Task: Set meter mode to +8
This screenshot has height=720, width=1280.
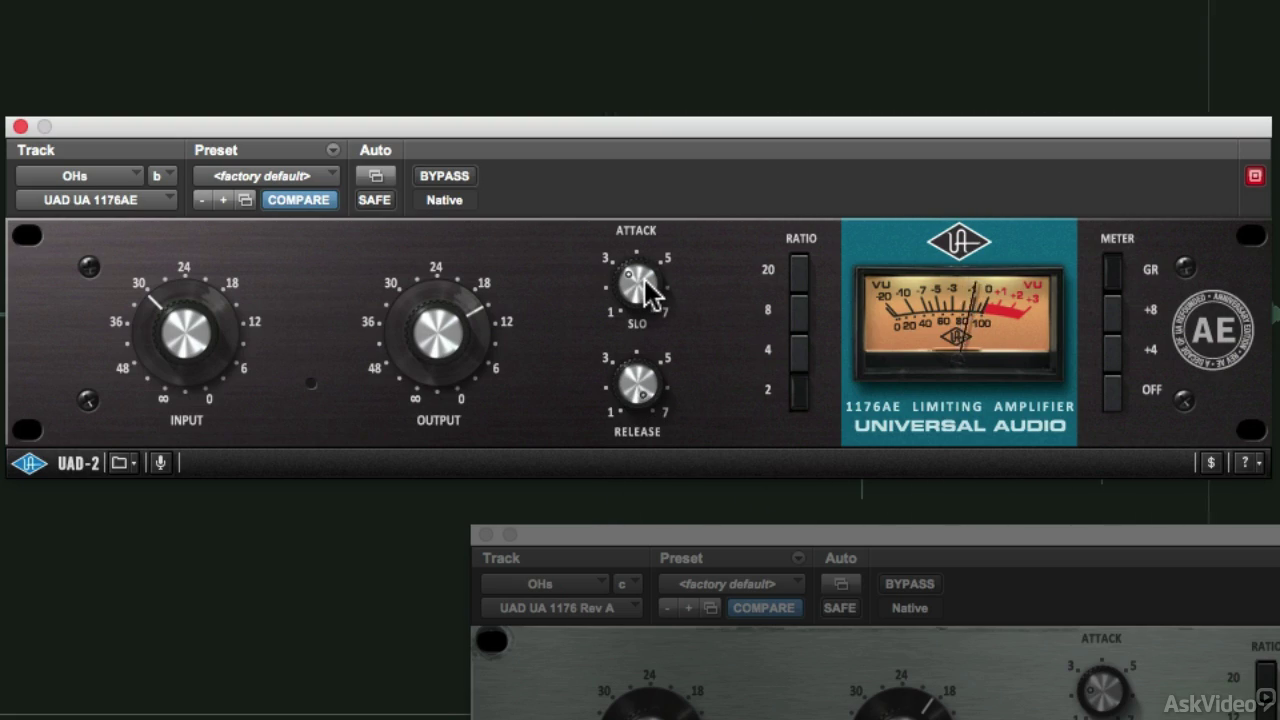Action: click(1112, 311)
